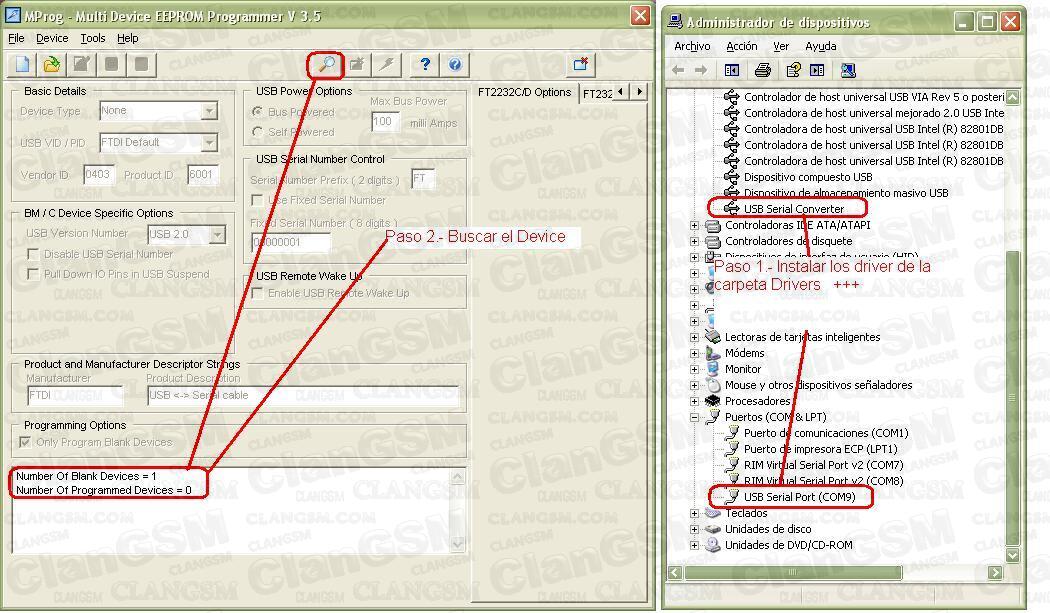
Task: Open a file with the folder icon
Action: pyautogui.click(x=51, y=66)
